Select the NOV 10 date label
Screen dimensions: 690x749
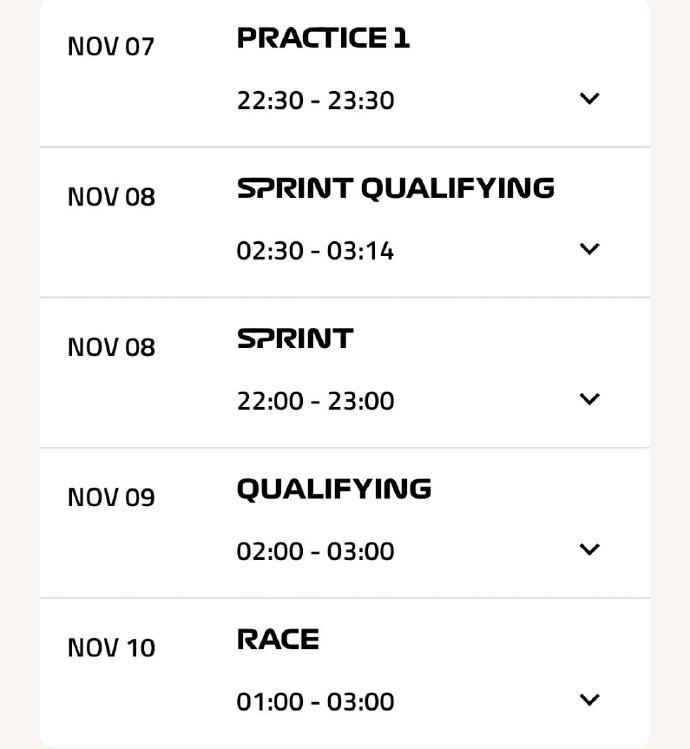coord(111,648)
